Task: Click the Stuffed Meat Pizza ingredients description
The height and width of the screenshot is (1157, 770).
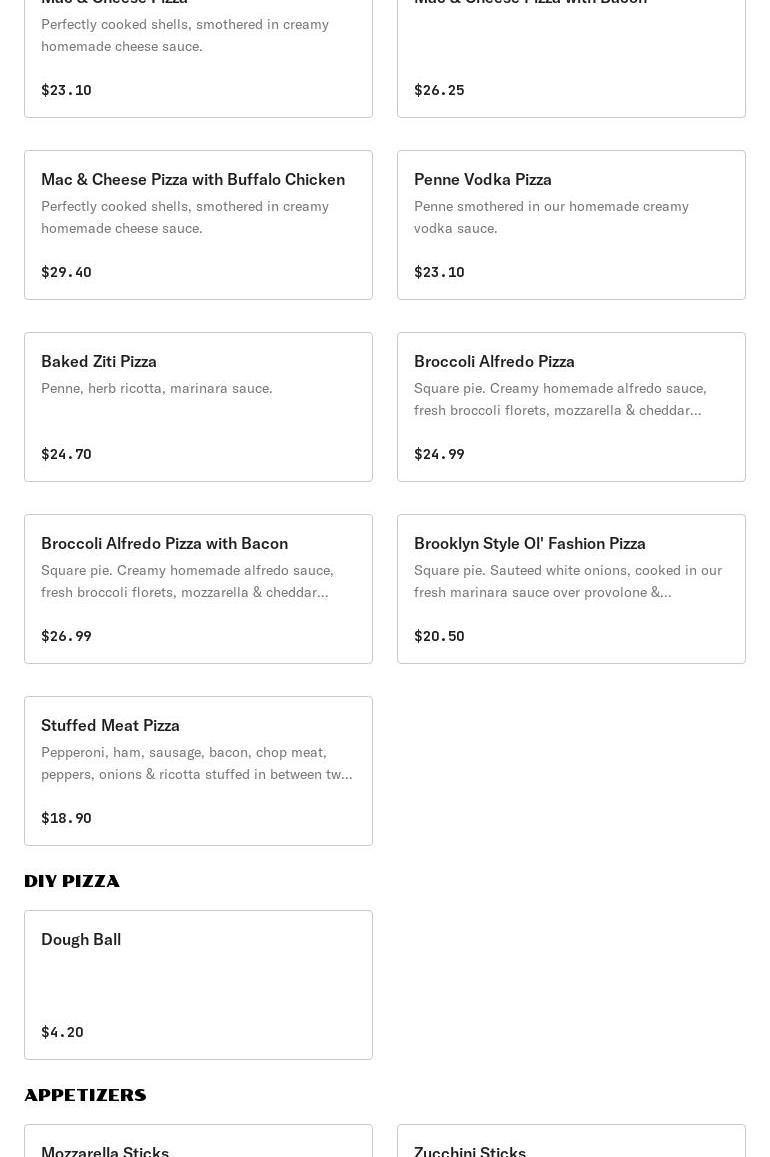Action: click(196, 763)
